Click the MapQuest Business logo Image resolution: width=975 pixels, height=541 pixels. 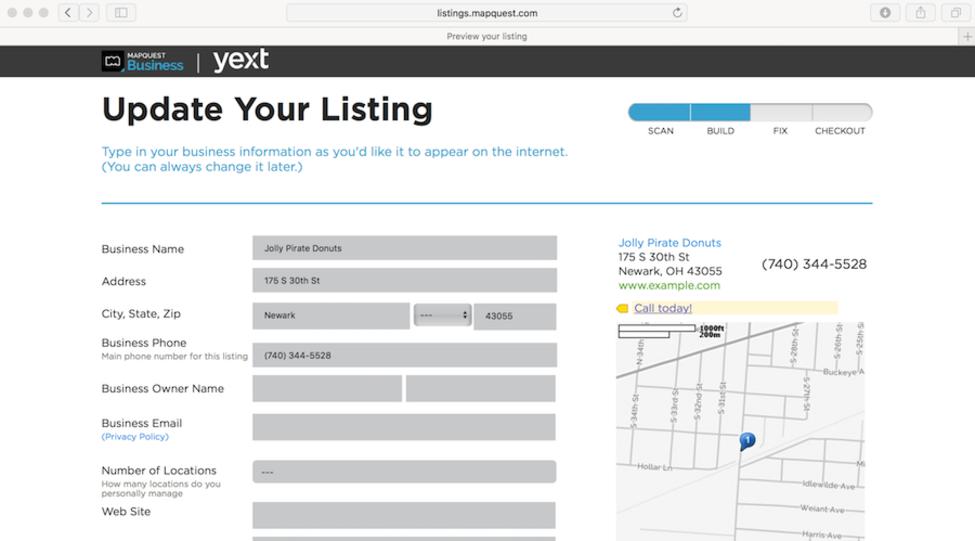point(142,62)
